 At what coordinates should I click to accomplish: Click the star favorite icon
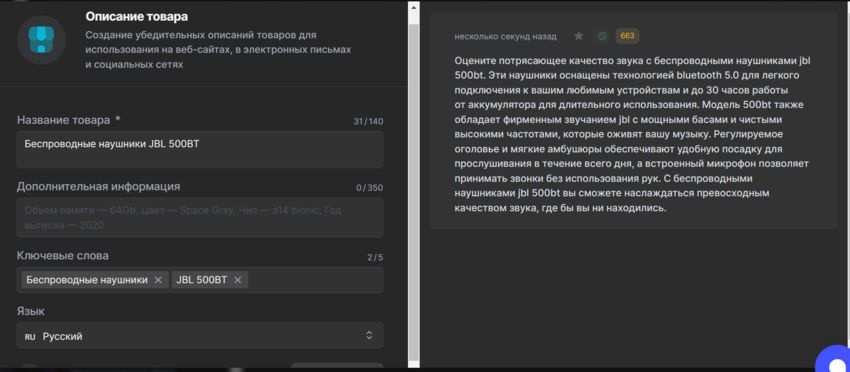click(578, 36)
